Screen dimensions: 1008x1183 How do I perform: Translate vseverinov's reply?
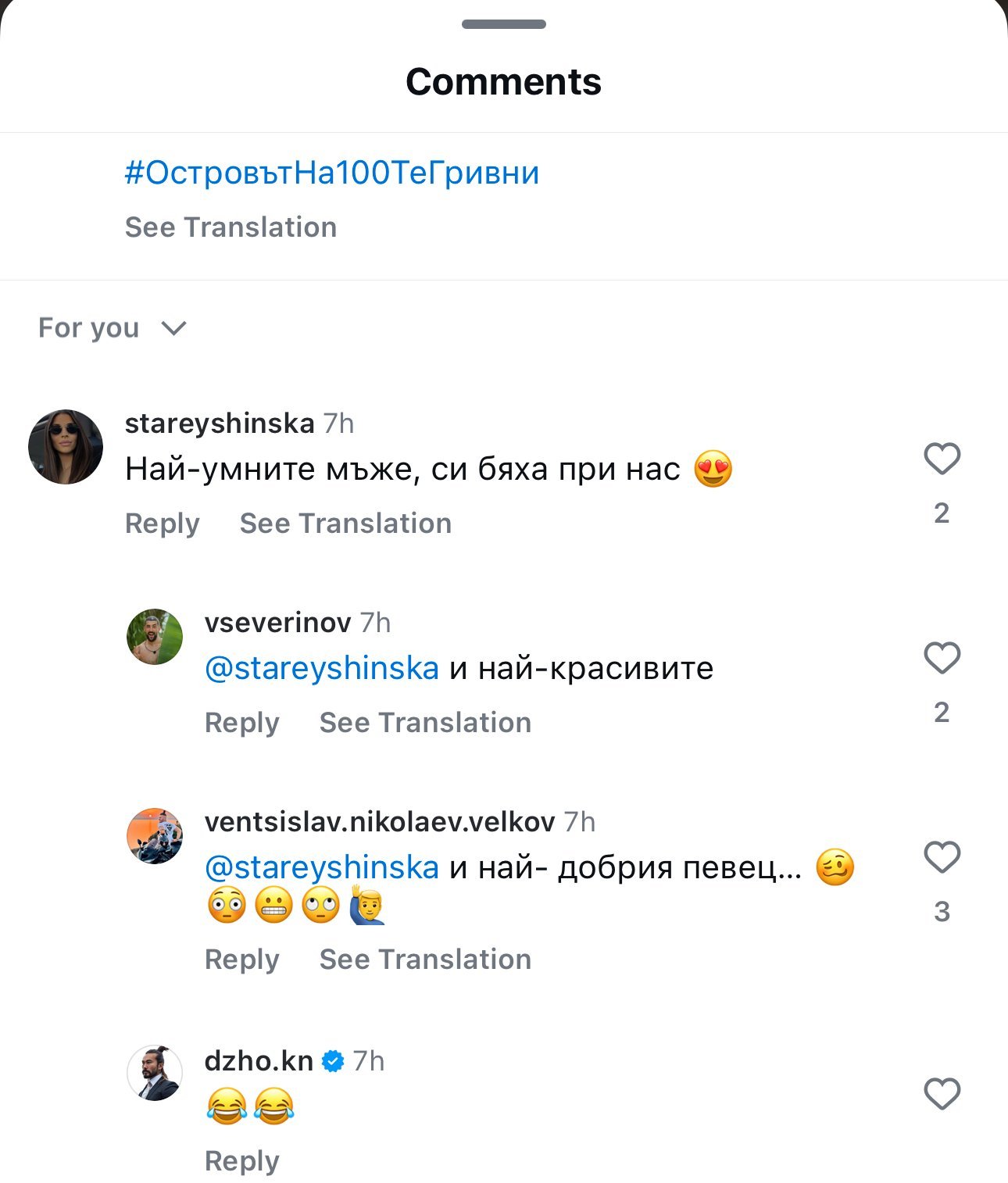[425, 723]
